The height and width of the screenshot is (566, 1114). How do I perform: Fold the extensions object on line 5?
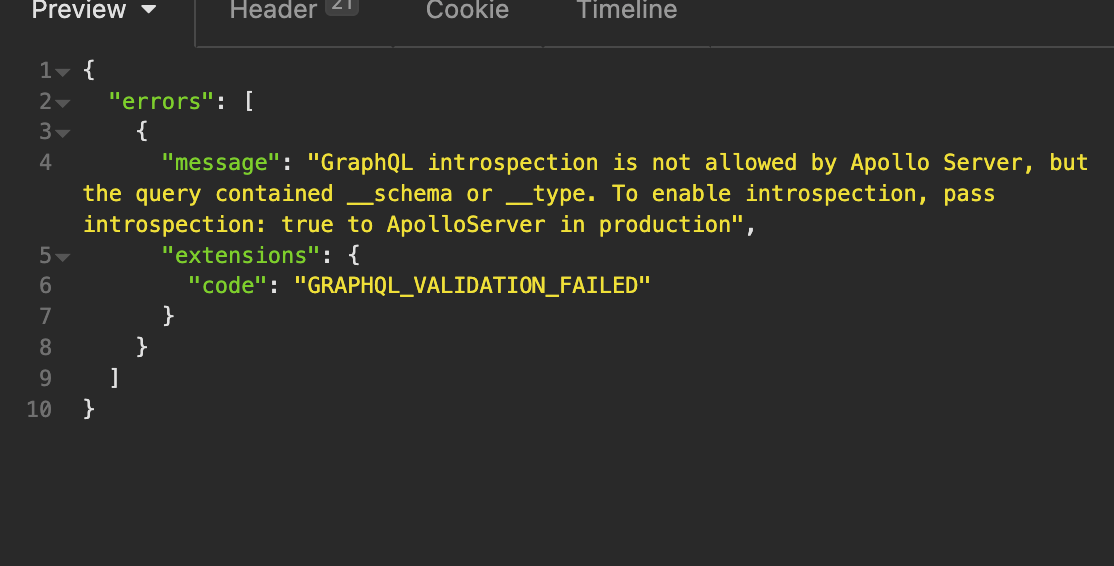[x=63, y=257]
